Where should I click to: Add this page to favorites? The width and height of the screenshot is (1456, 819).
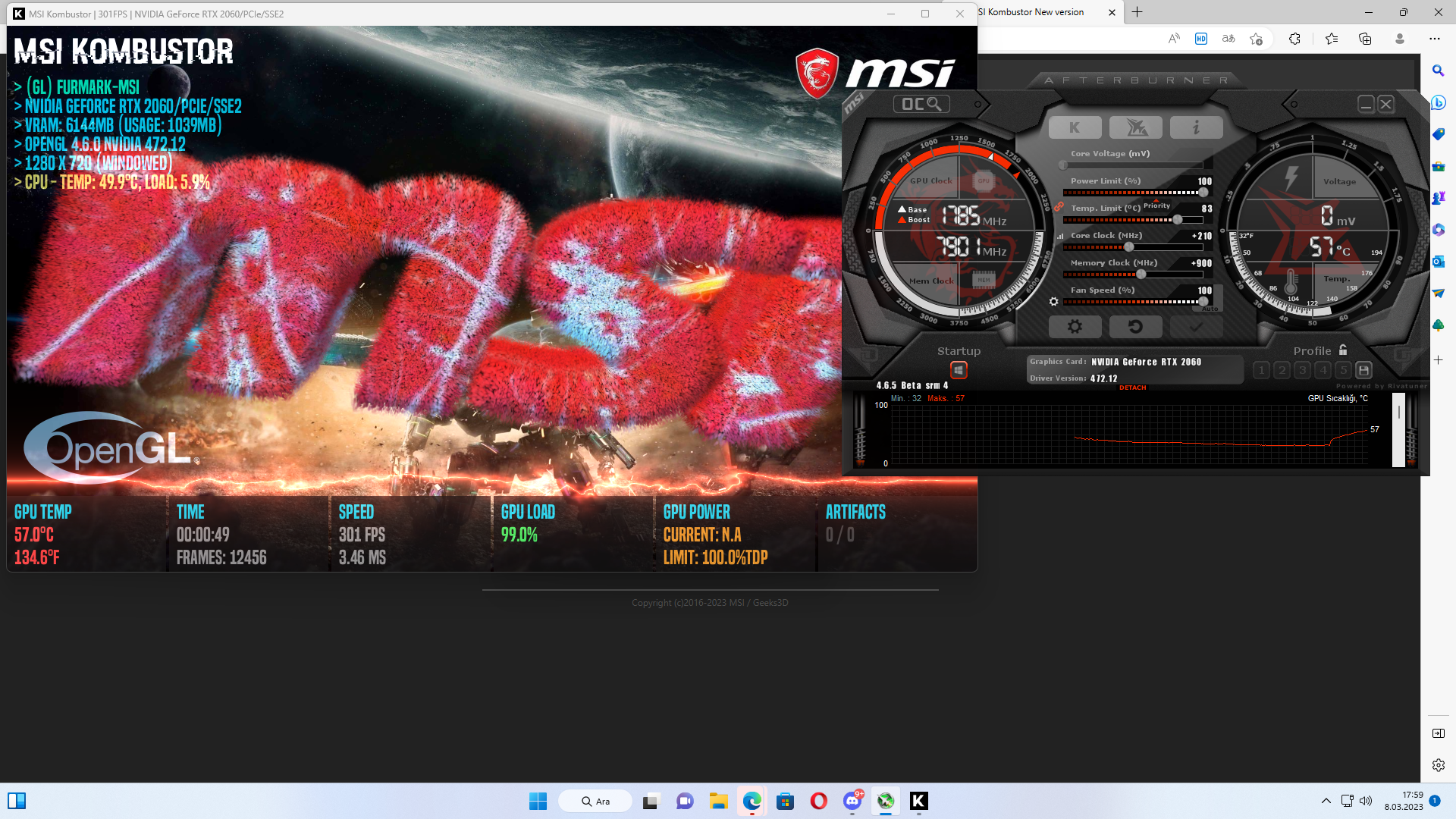(1256, 39)
